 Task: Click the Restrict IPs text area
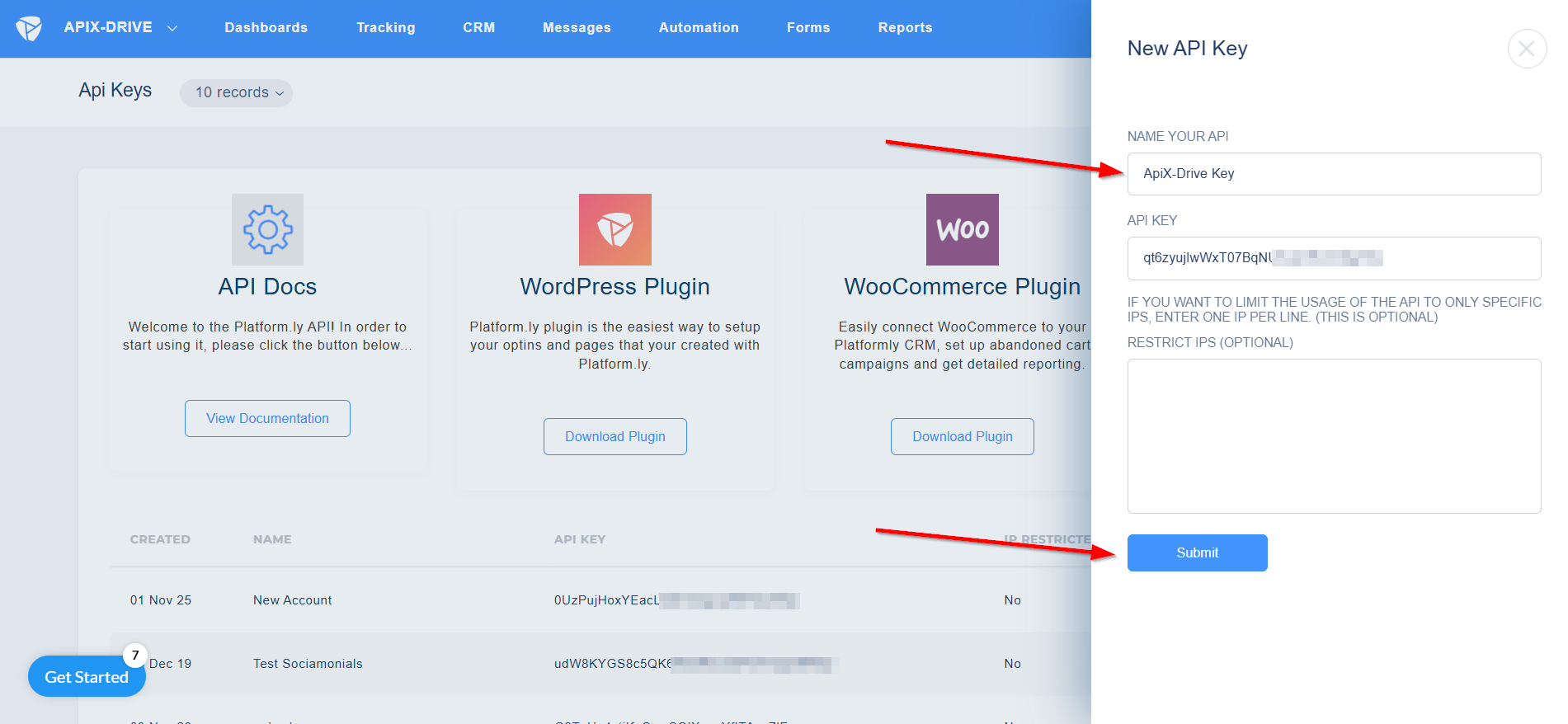pos(1334,435)
